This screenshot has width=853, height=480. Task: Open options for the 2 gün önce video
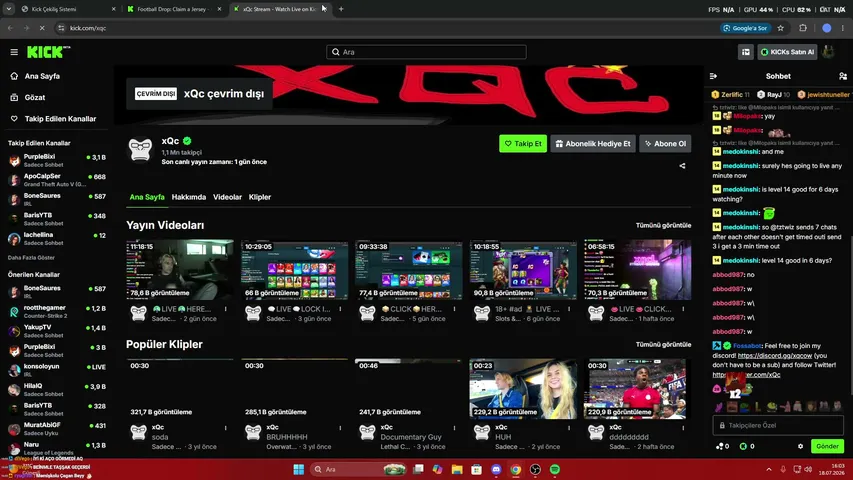pyautogui.click(x=226, y=309)
